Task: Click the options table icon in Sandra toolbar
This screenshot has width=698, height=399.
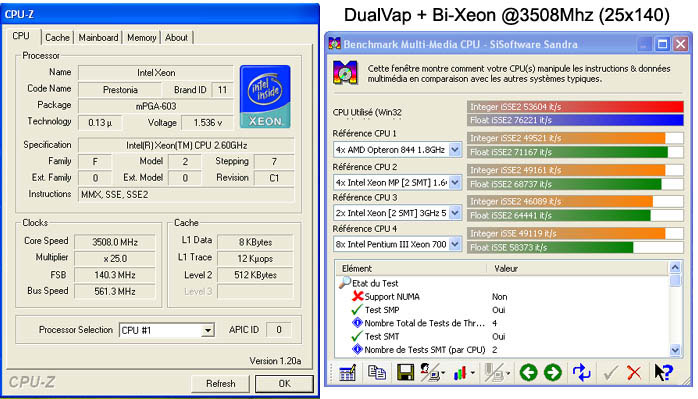Action: pyautogui.click(x=347, y=373)
